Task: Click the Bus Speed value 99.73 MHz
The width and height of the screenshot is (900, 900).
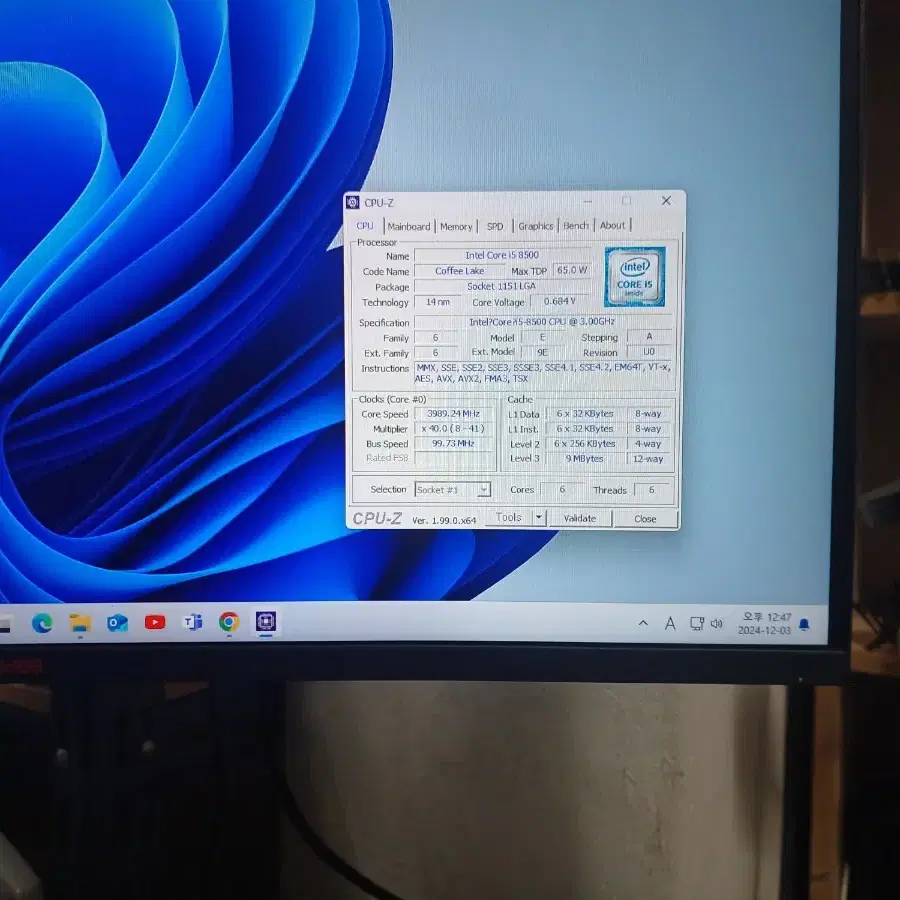Action: pyautogui.click(x=453, y=443)
